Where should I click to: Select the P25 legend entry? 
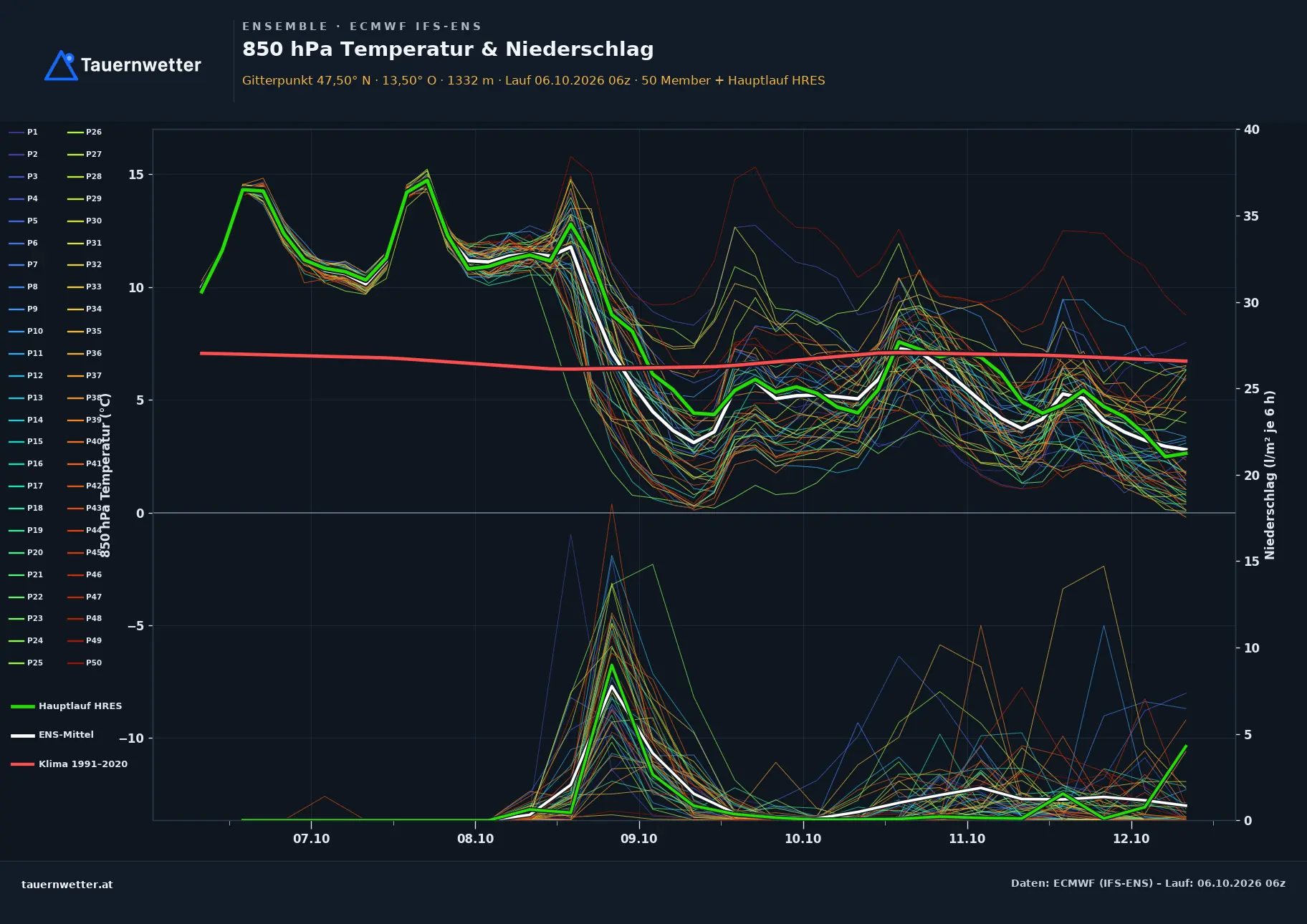pos(26,663)
